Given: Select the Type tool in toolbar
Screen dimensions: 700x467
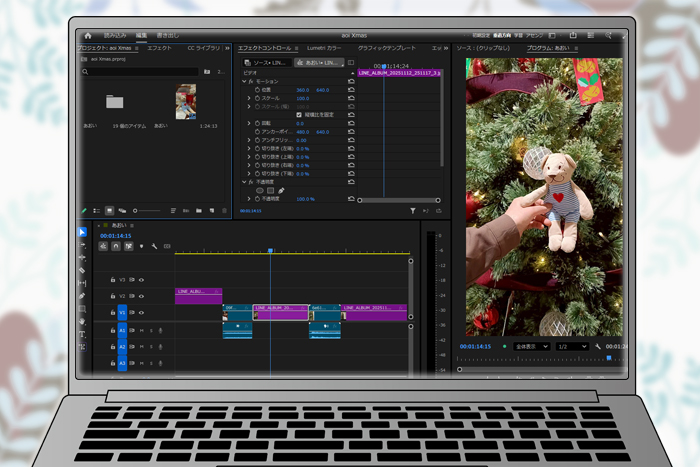Looking at the screenshot, I should pos(83,334).
